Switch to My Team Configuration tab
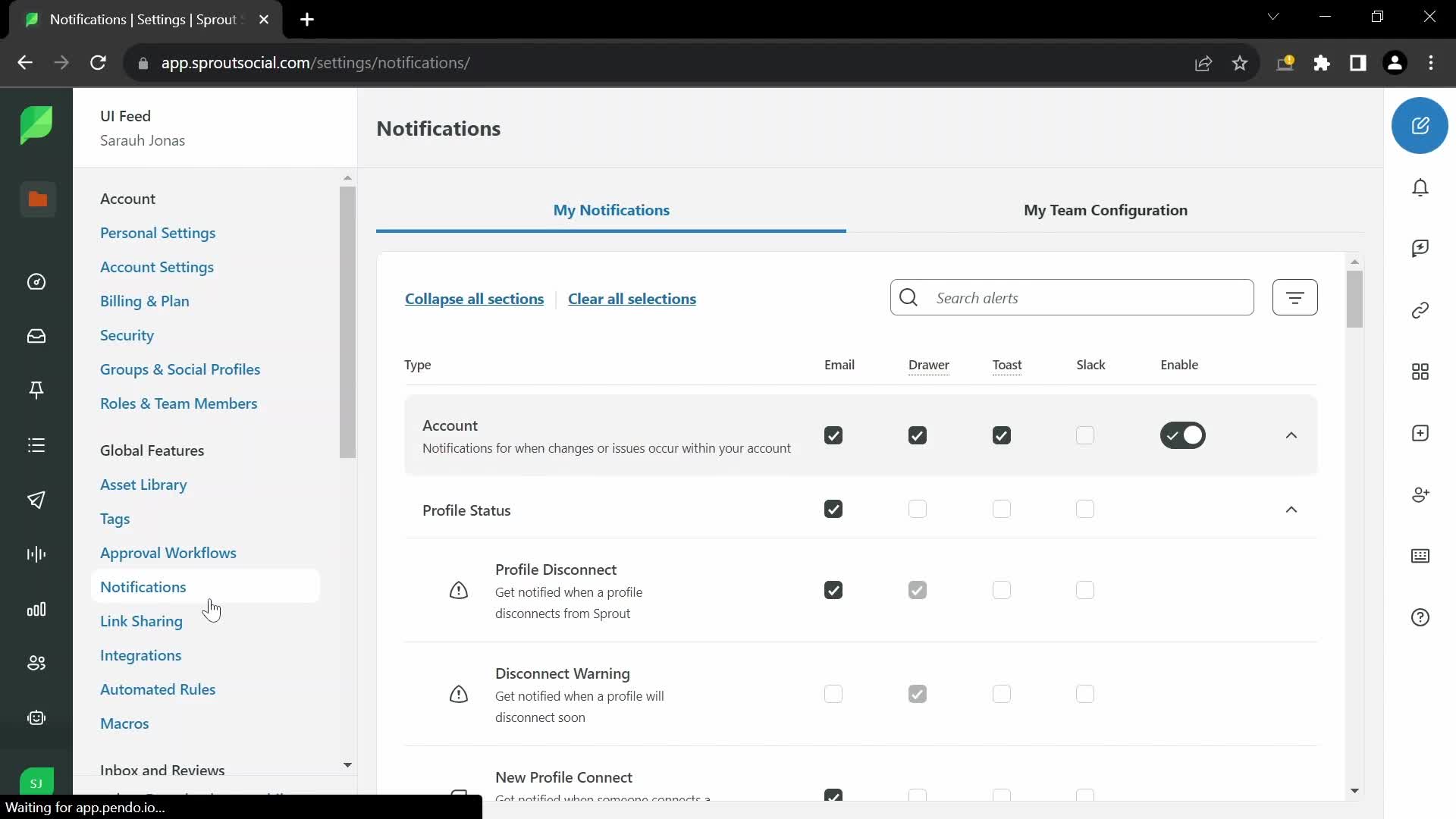 coord(1106,210)
